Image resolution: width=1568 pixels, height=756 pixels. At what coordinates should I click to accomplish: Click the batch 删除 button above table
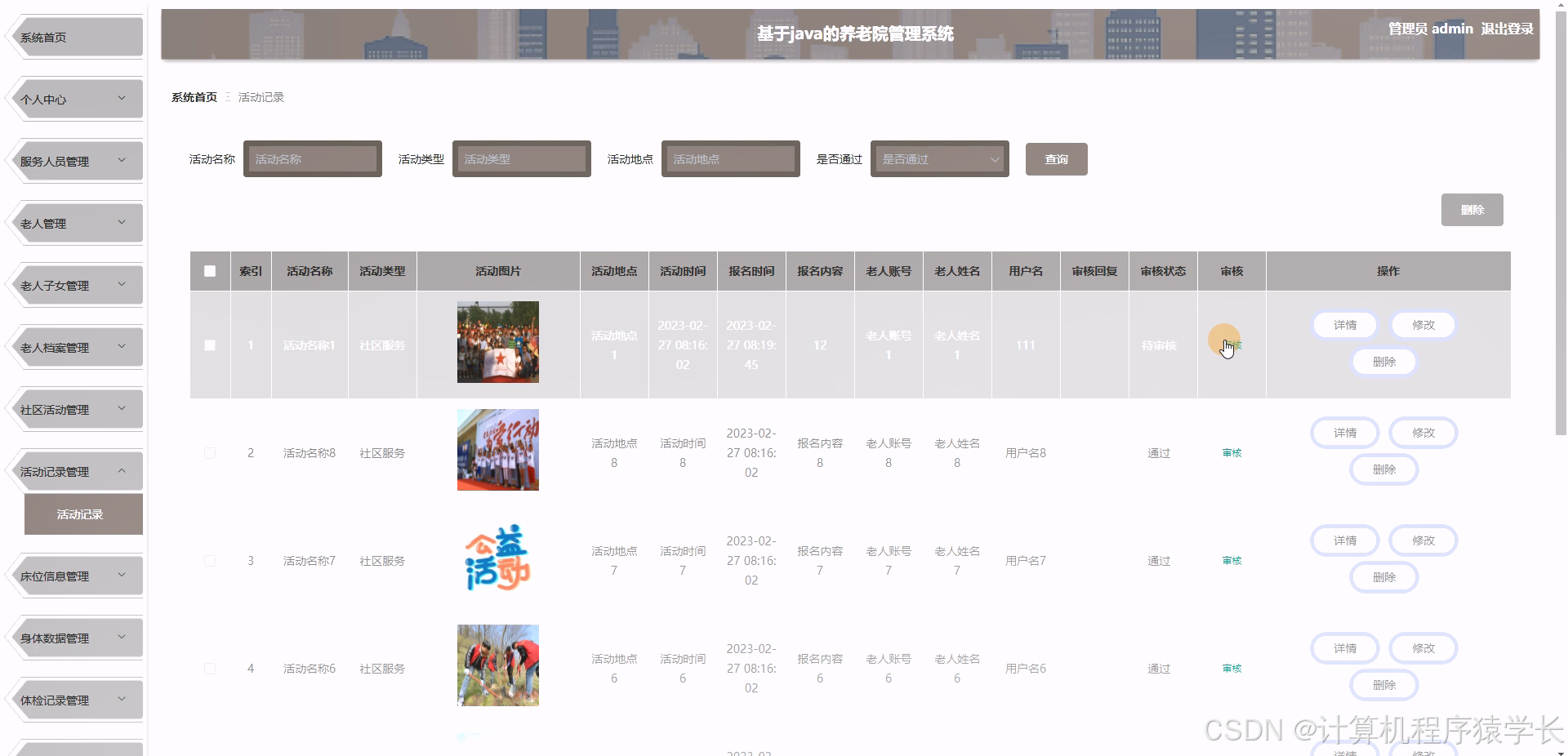coord(1472,210)
